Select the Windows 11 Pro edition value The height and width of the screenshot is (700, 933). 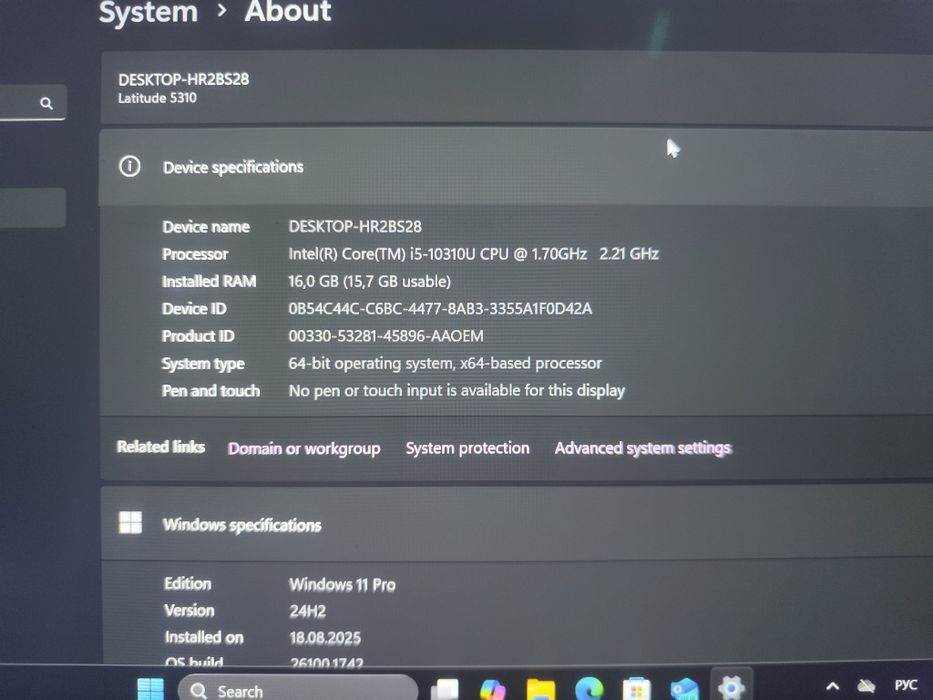(342, 585)
